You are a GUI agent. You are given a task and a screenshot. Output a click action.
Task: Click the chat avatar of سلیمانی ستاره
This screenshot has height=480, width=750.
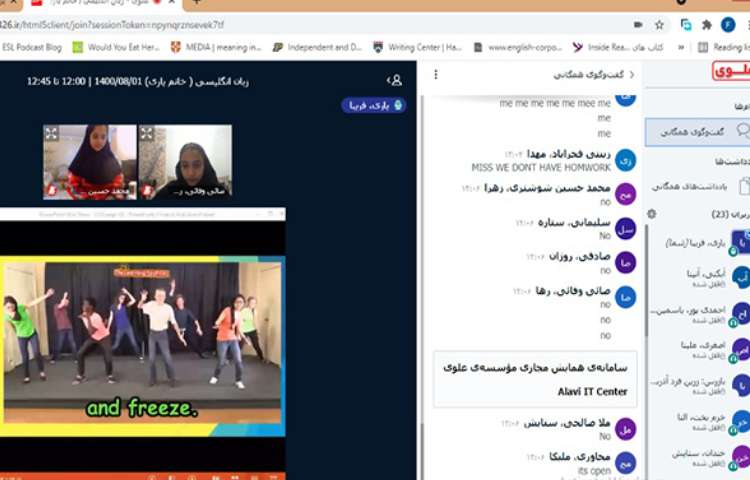[x=625, y=229]
